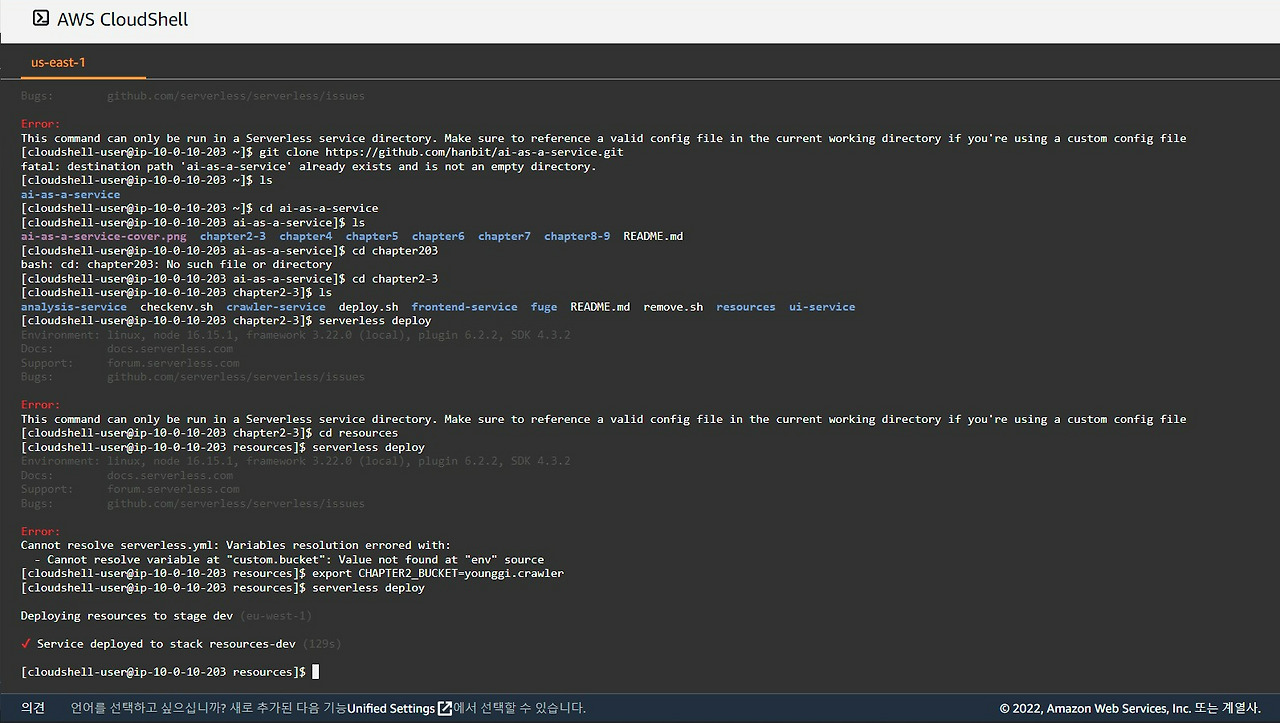Open the external link icon beside Unified Settings
The width and height of the screenshot is (1280, 723).
click(444, 708)
